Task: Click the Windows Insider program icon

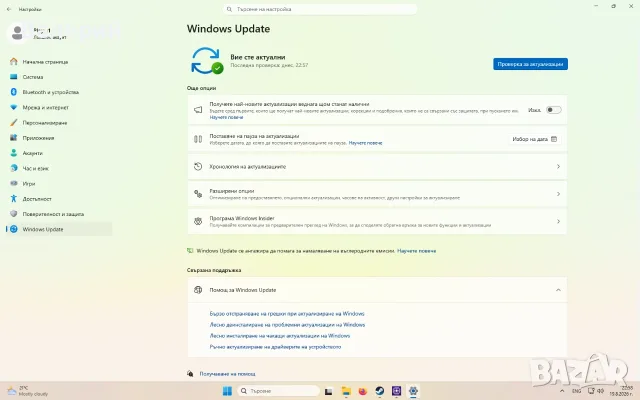Action: click(198, 221)
